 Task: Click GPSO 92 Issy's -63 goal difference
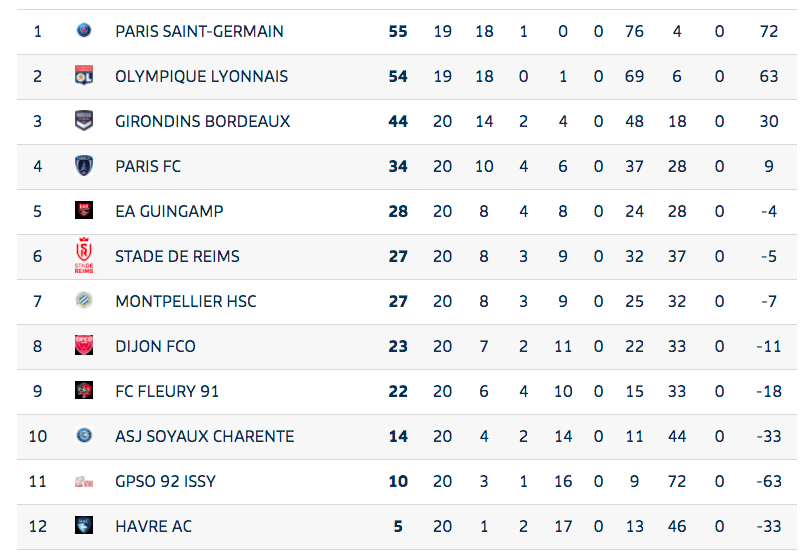(768, 481)
